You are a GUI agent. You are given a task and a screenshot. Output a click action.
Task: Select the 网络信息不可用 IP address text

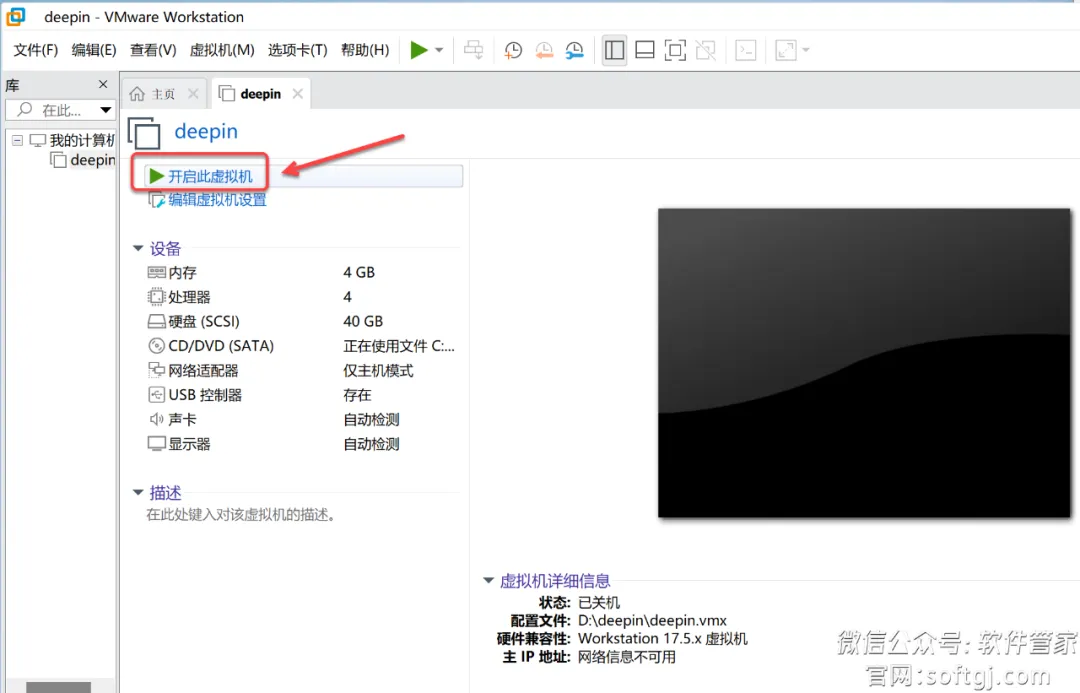coord(627,657)
